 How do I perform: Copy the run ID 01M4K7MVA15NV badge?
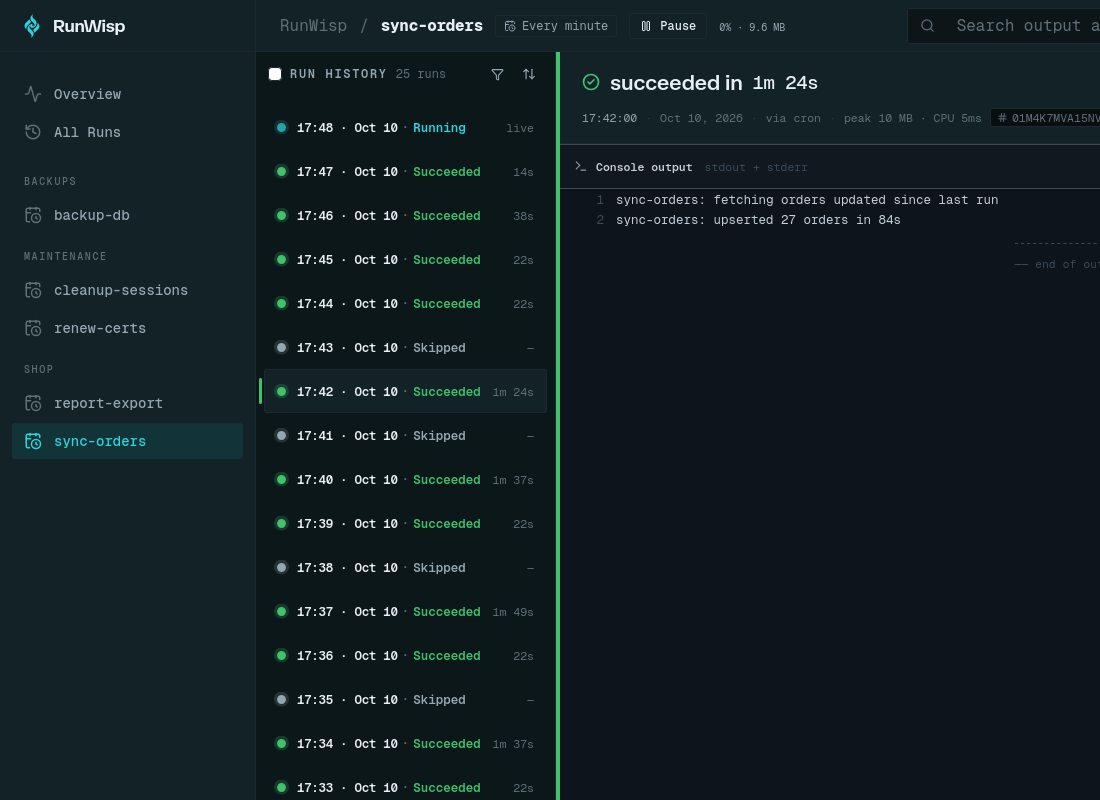[x=1045, y=118]
